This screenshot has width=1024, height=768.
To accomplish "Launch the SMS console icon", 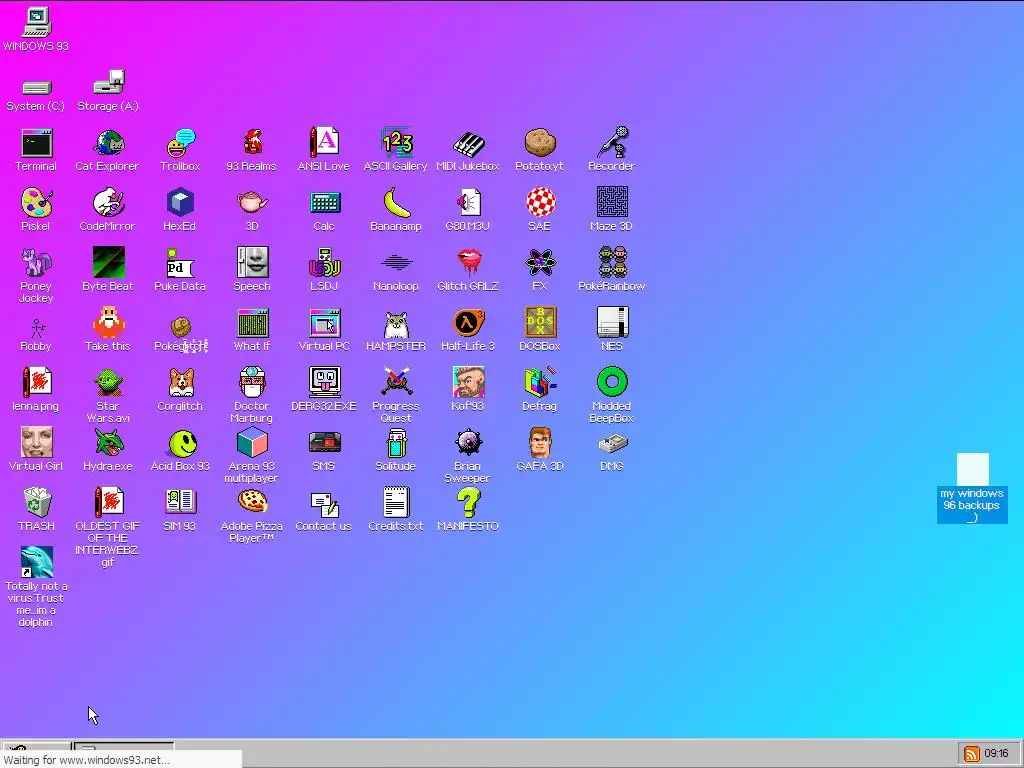I will [325, 443].
